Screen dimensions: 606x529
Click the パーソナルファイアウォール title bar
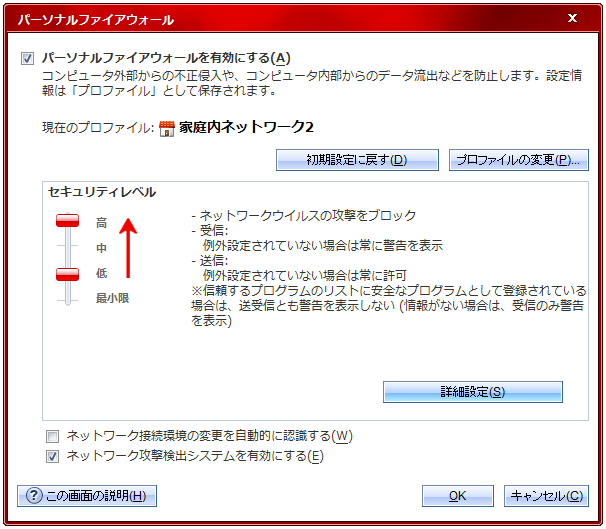click(x=250, y=18)
